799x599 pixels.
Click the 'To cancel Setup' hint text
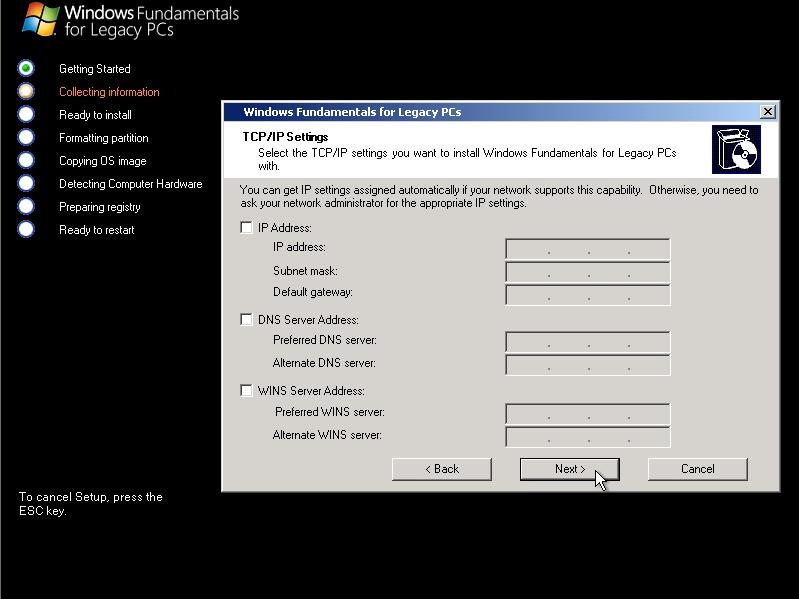point(91,504)
